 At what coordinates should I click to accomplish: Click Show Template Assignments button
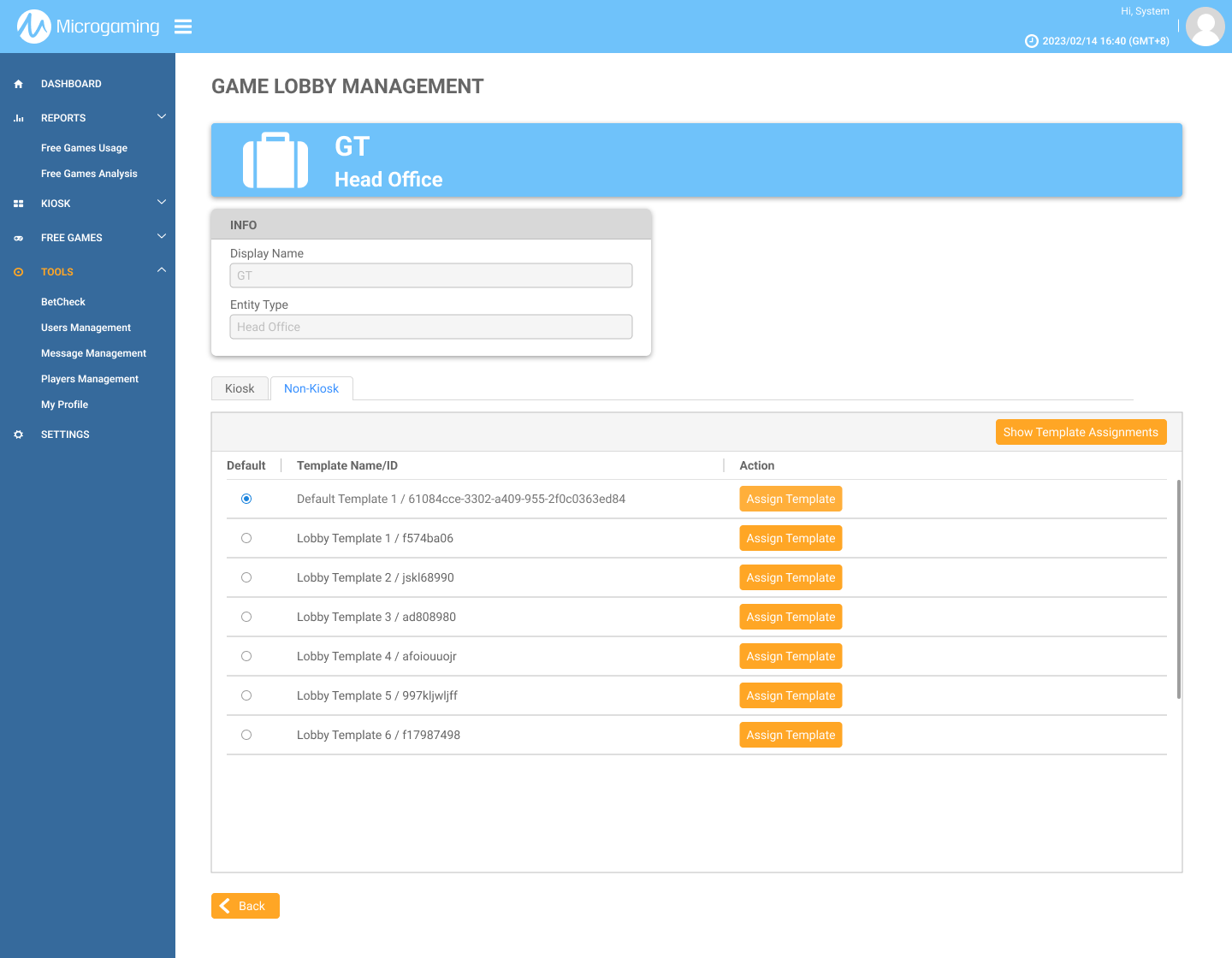pyautogui.click(x=1081, y=432)
